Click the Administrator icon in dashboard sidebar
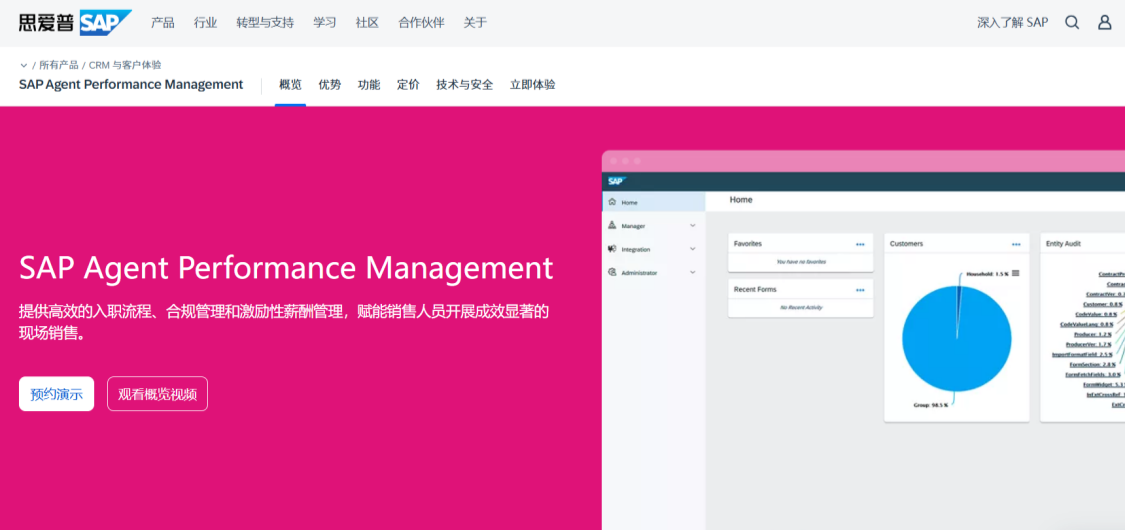 pyautogui.click(x=612, y=273)
